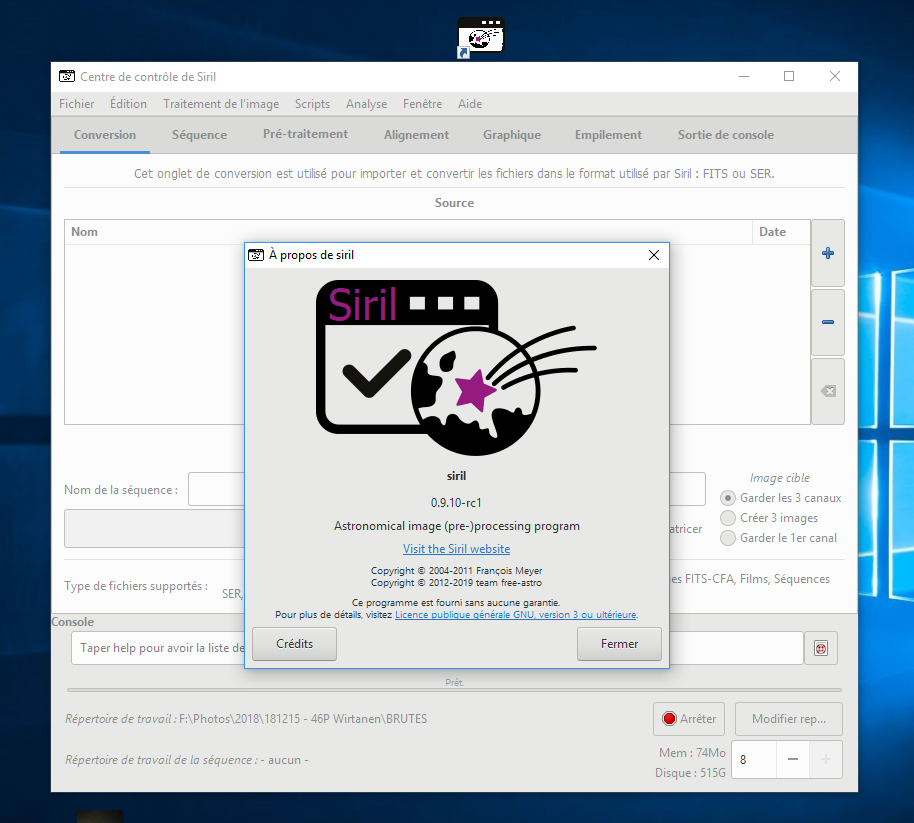The width and height of the screenshot is (914, 823).
Task: Maximize the Centre de contrôle window
Action: click(789, 76)
